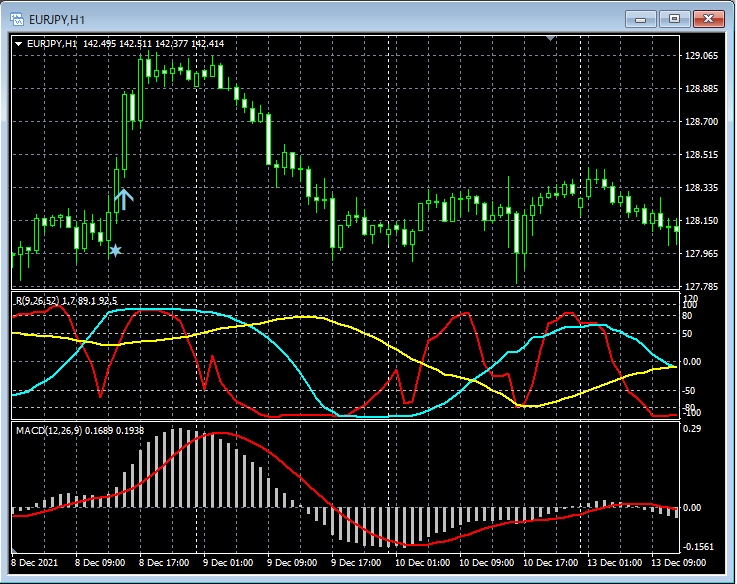Click the blue up arrow on the chart

pyautogui.click(x=123, y=199)
